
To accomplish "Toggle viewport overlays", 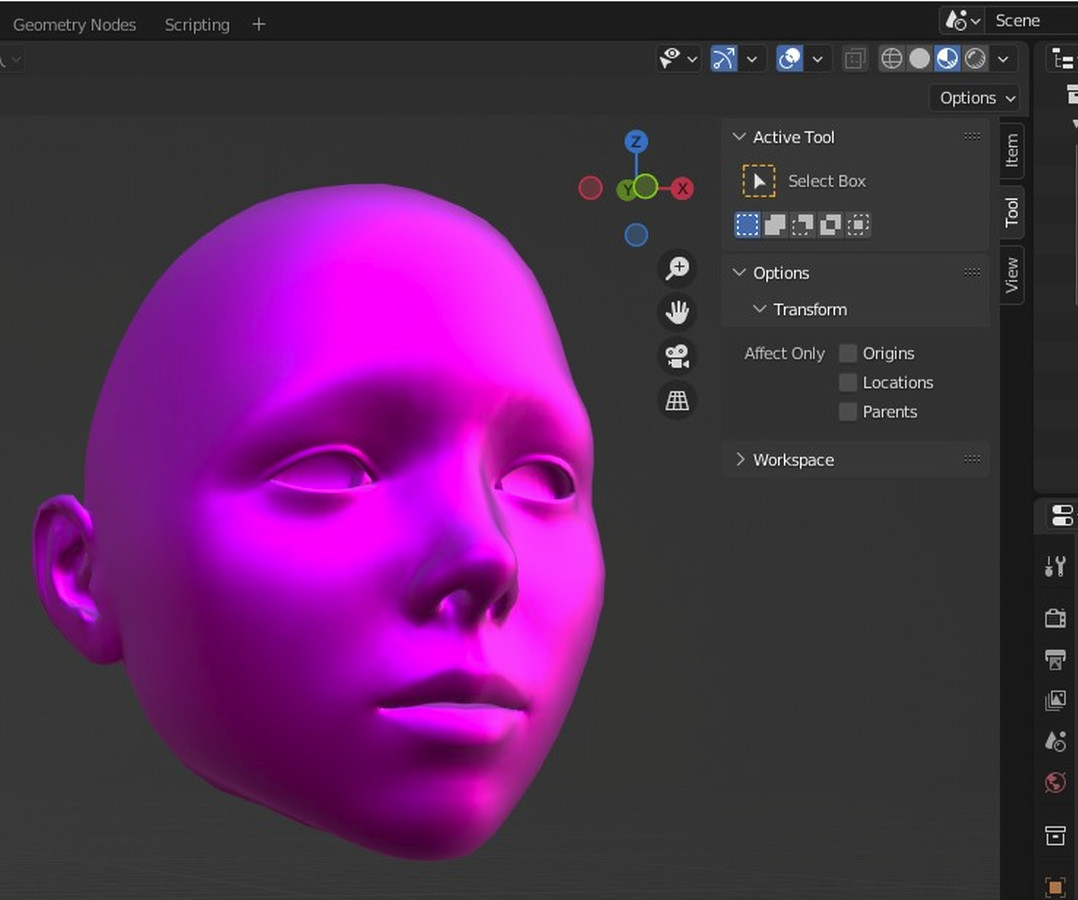I will pyautogui.click(x=789, y=59).
